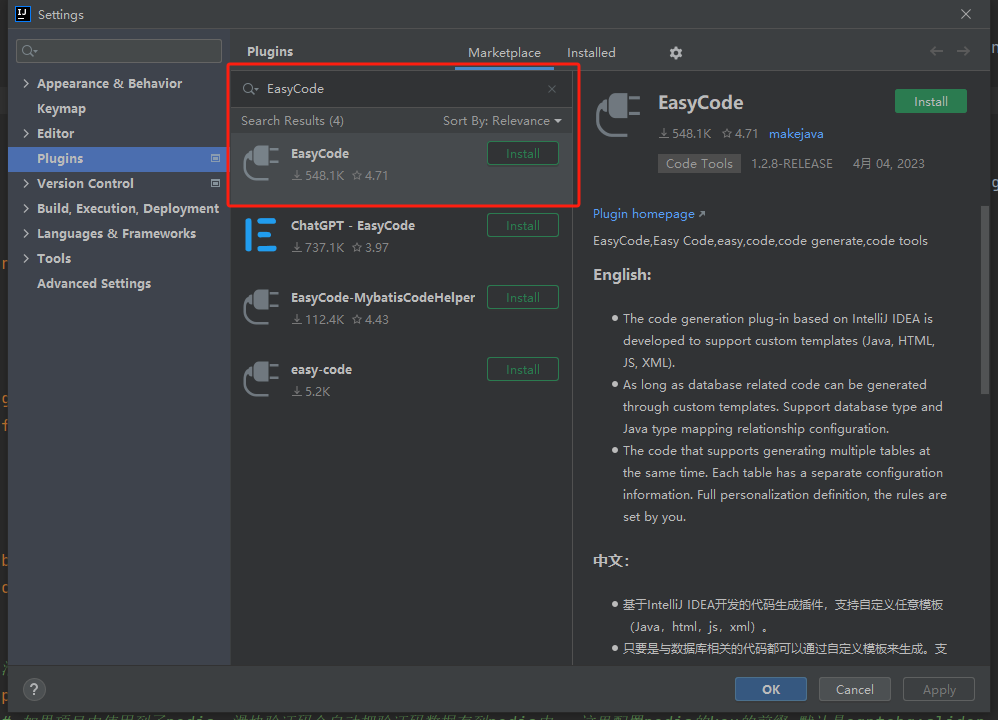The height and width of the screenshot is (720, 998).
Task: Click the plugin search magnifier icon
Action: tap(250, 89)
